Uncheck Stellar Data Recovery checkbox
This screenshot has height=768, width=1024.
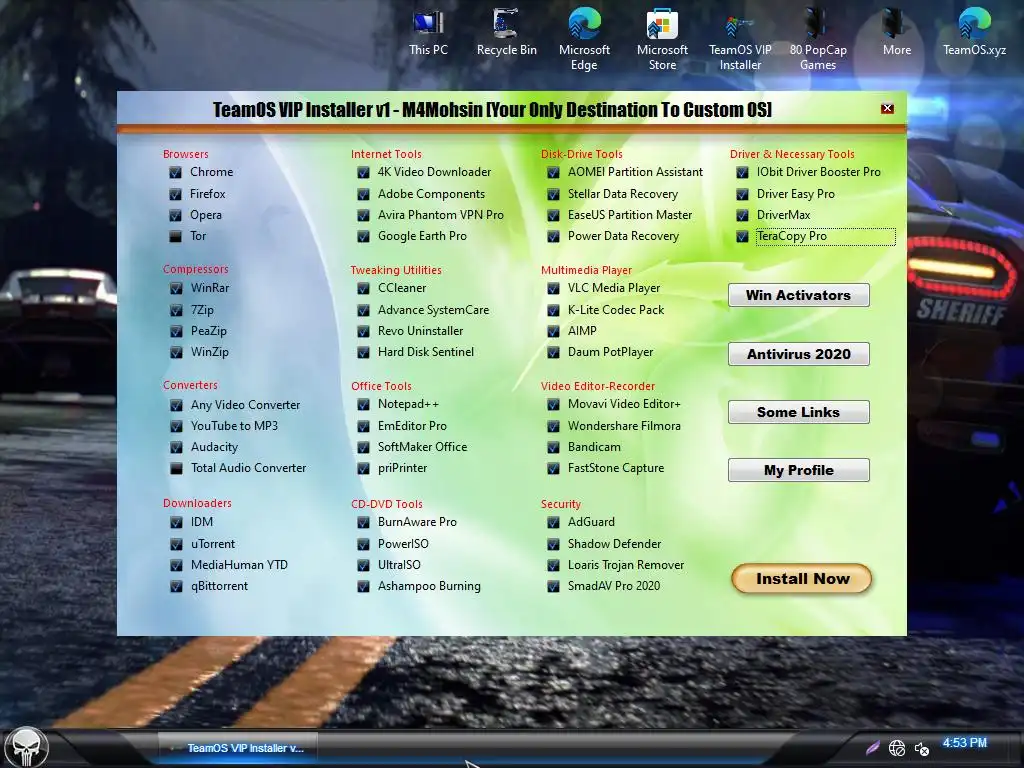[x=553, y=194]
